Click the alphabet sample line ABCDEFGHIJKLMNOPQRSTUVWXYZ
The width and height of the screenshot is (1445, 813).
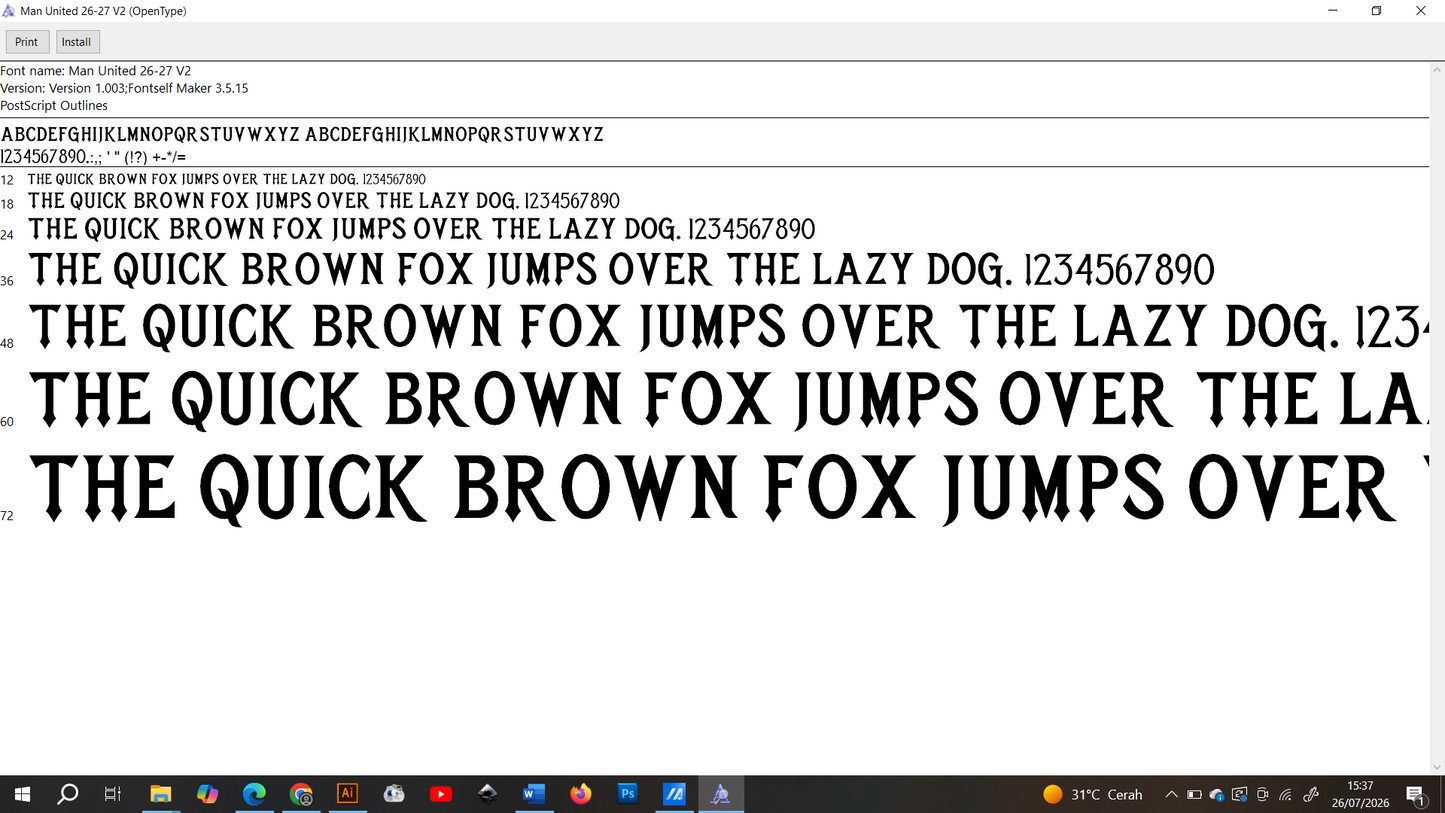[x=303, y=134]
